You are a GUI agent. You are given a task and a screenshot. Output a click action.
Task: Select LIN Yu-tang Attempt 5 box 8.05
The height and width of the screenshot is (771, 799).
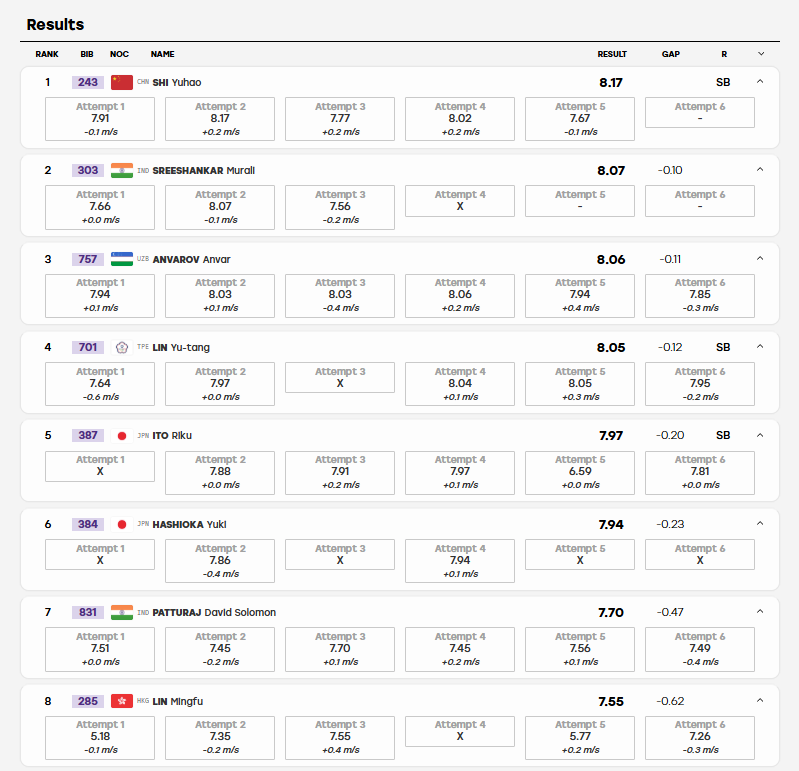pyautogui.click(x=580, y=384)
